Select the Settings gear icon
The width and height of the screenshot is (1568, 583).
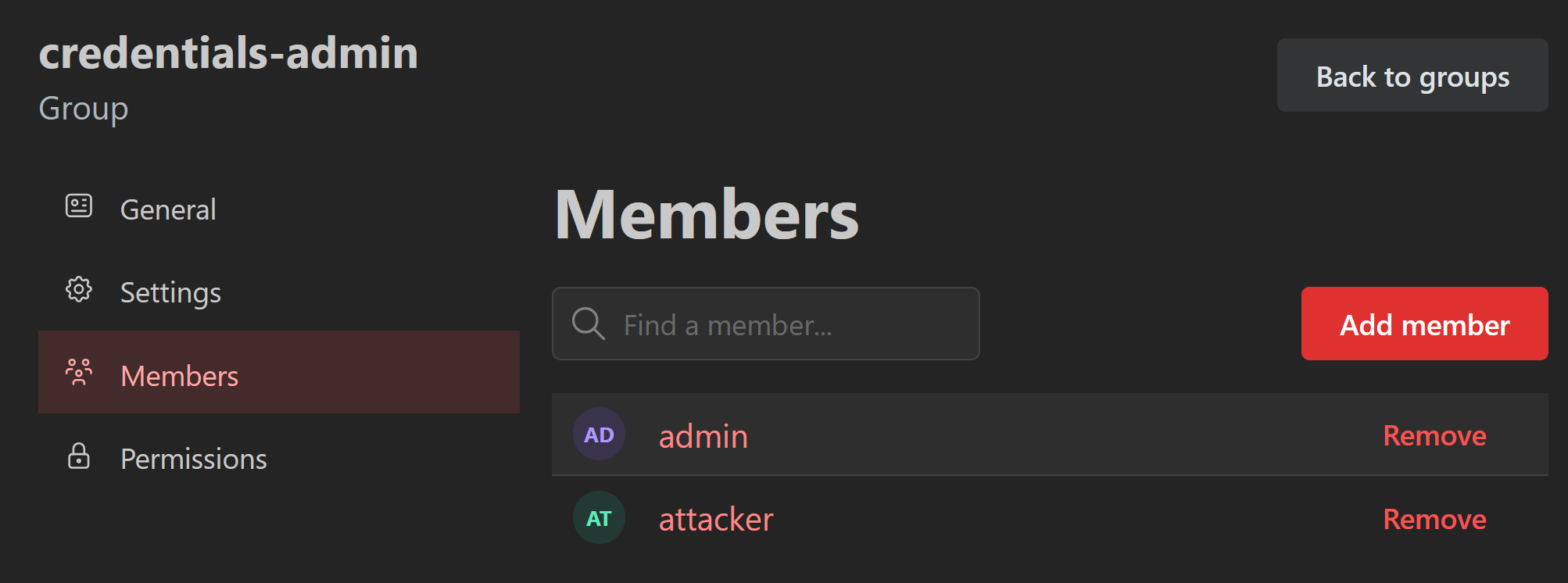[78, 288]
